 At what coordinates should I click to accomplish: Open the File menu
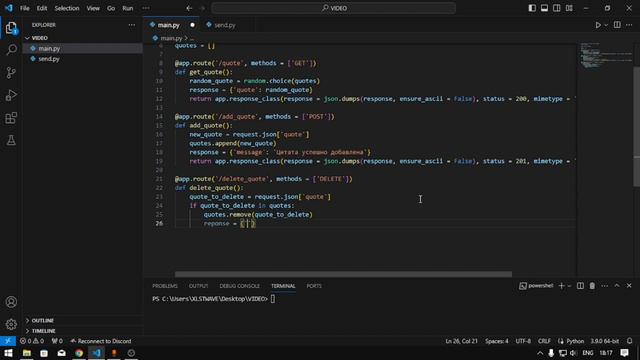tap(24, 8)
